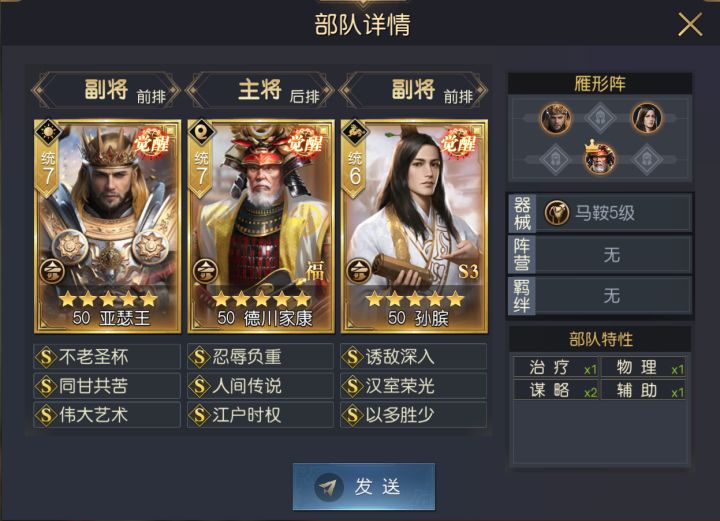Click the 亚瑟王 portrait in formation panel

(x=556, y=118)
